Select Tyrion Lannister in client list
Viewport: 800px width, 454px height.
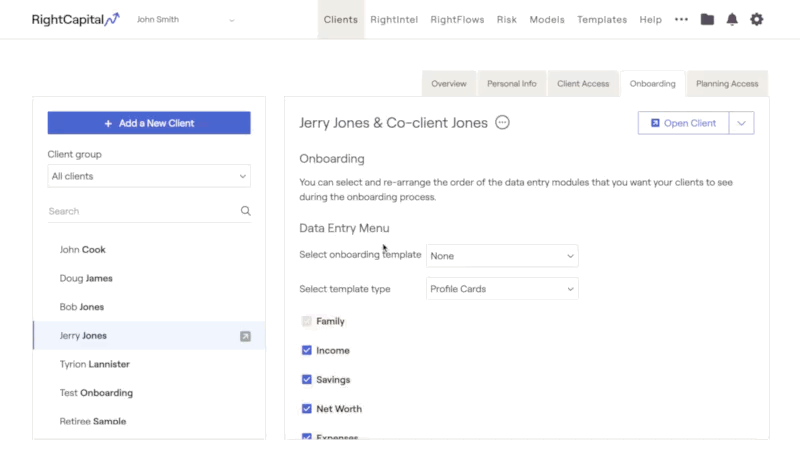coord(95,364)
